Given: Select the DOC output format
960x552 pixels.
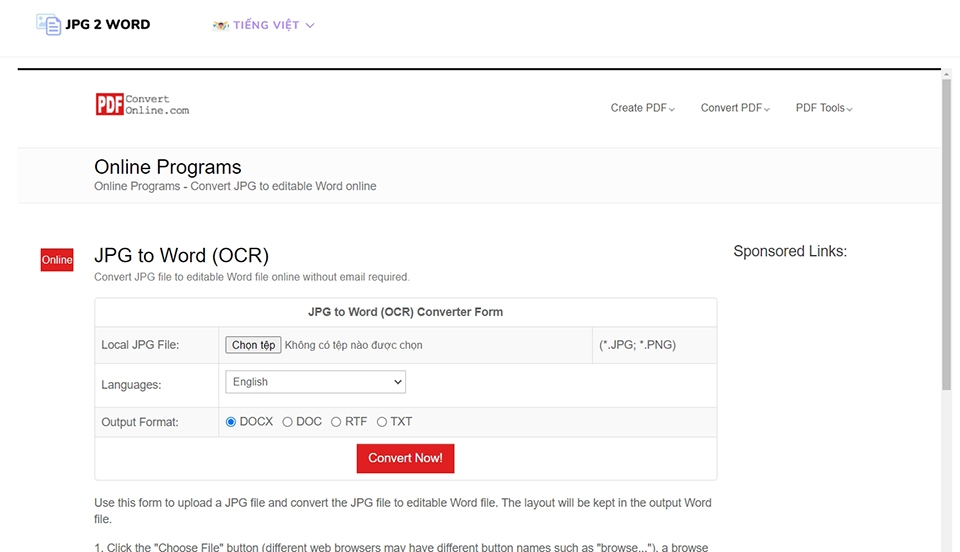Looking at the screenshot, I should pos(287,422).
